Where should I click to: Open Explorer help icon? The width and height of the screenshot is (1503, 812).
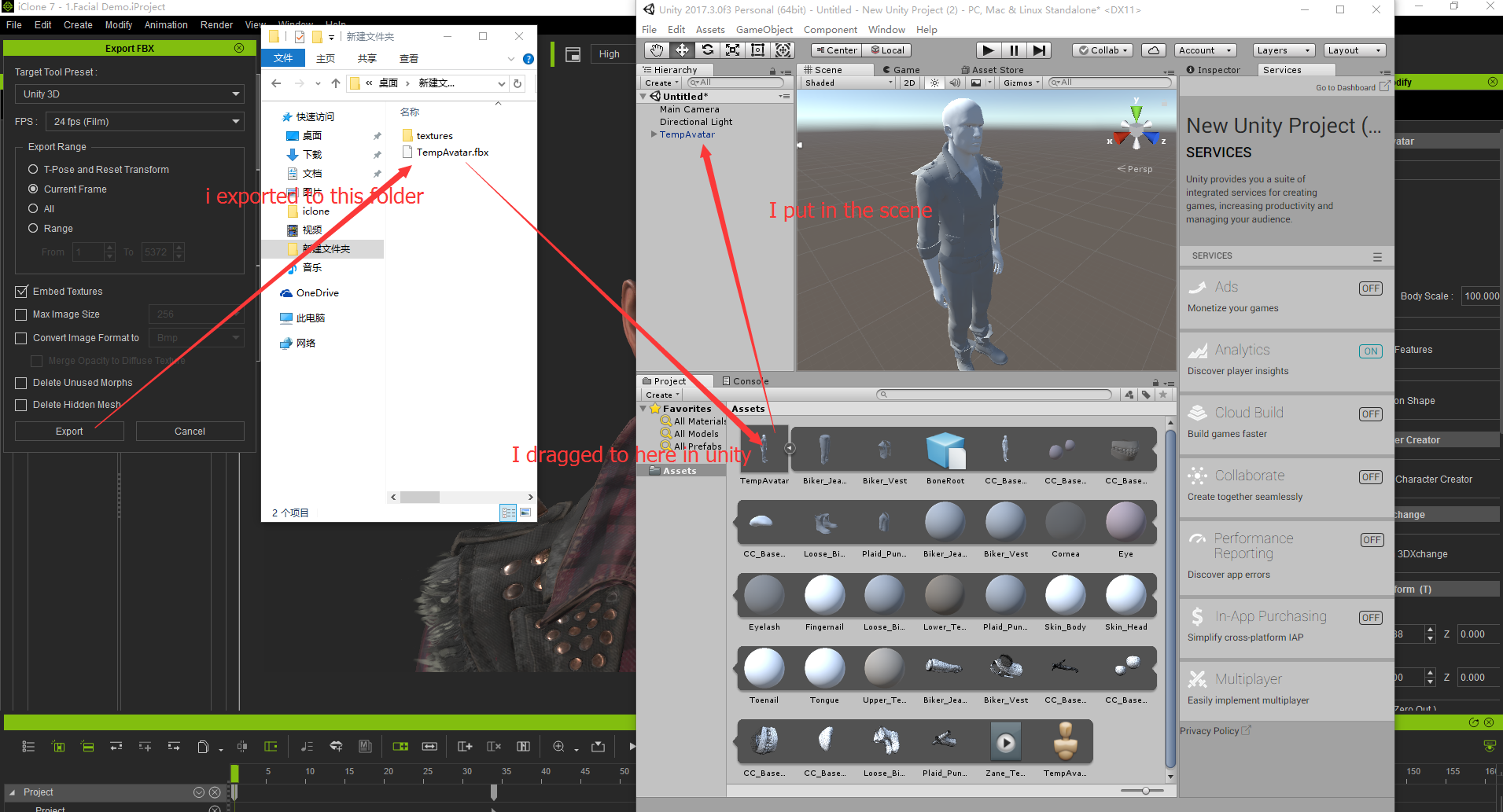[x=529, y=59]
